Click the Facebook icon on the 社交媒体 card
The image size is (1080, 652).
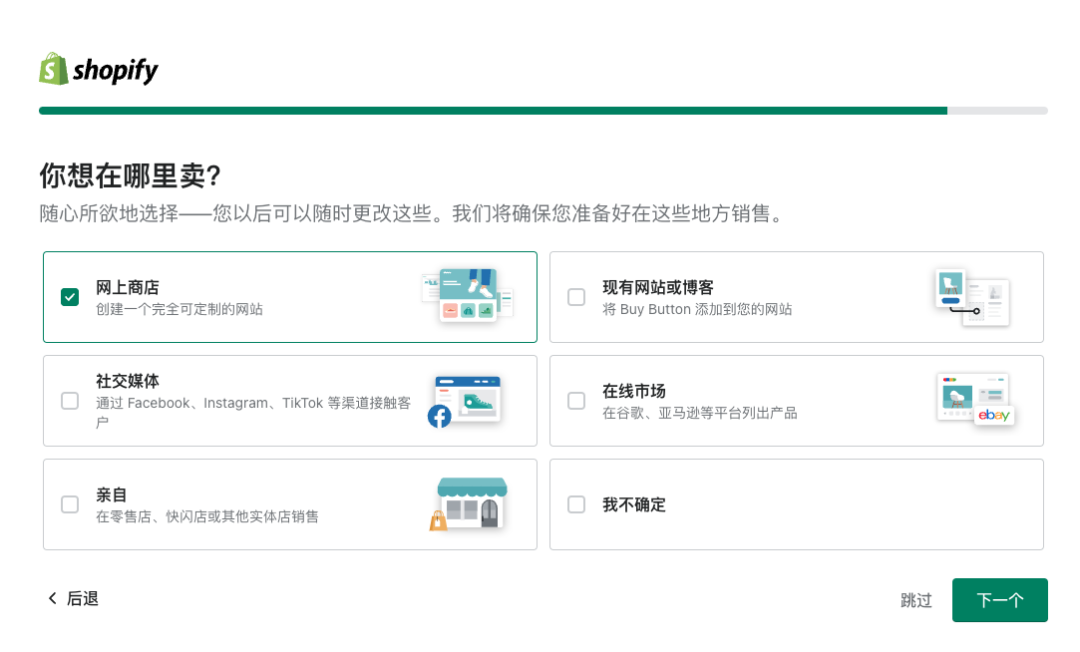(440, 413)
